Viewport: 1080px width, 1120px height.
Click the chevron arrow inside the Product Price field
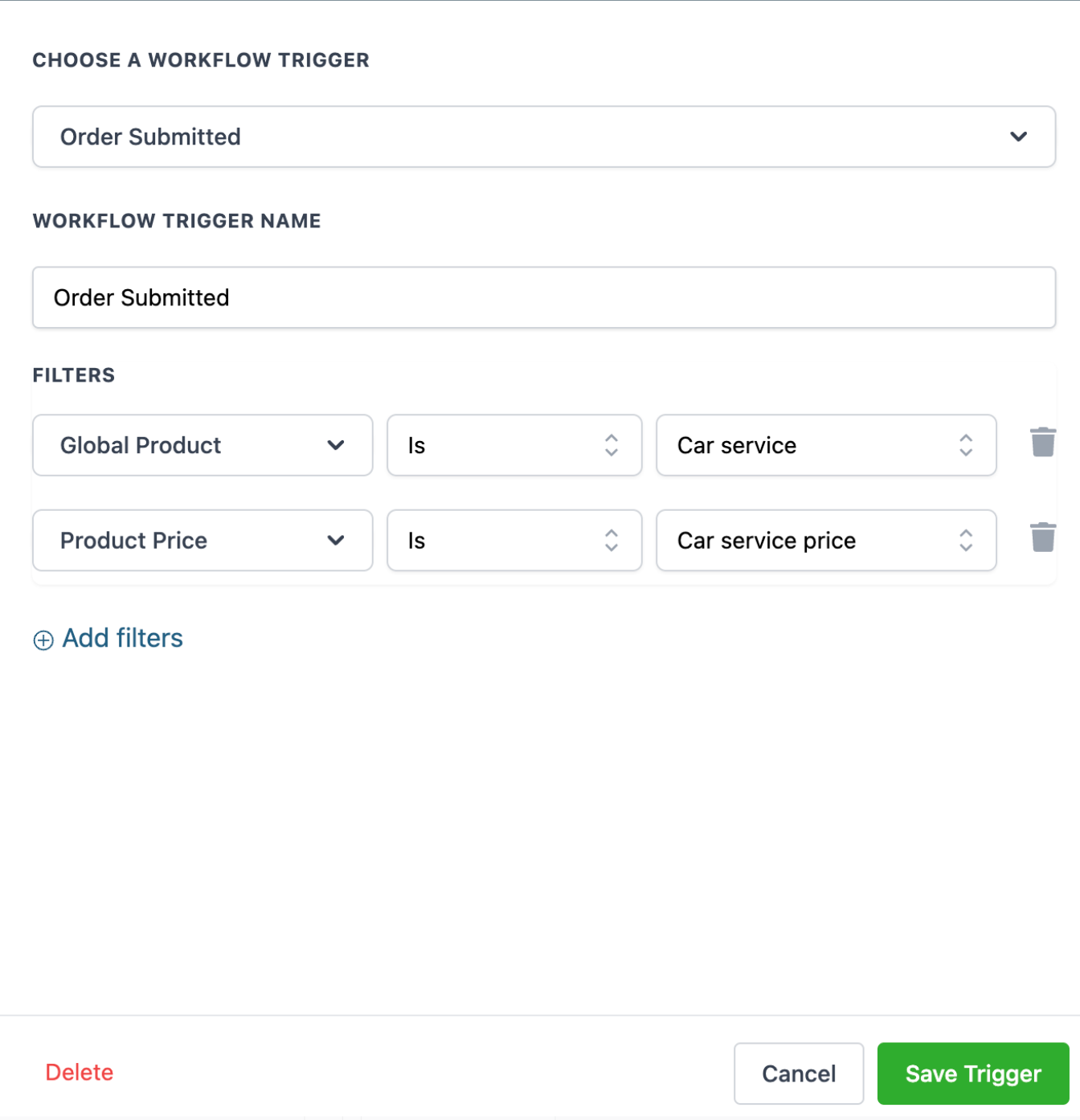pyautogui.click(x=336, y=540)
